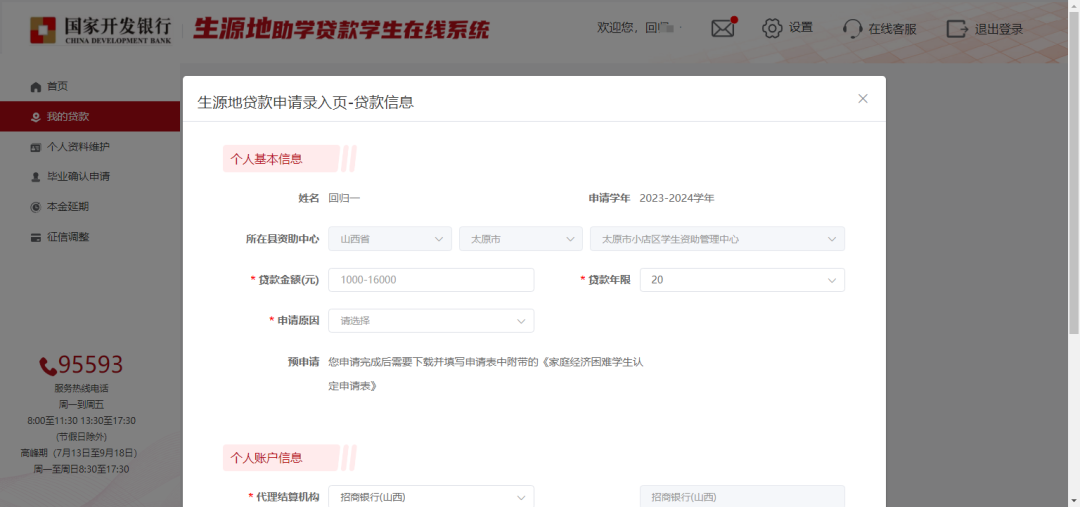Open 本金延期 menu item
Image resolution: width=1080 pixels, height=507 pixels.
point(68,207)
